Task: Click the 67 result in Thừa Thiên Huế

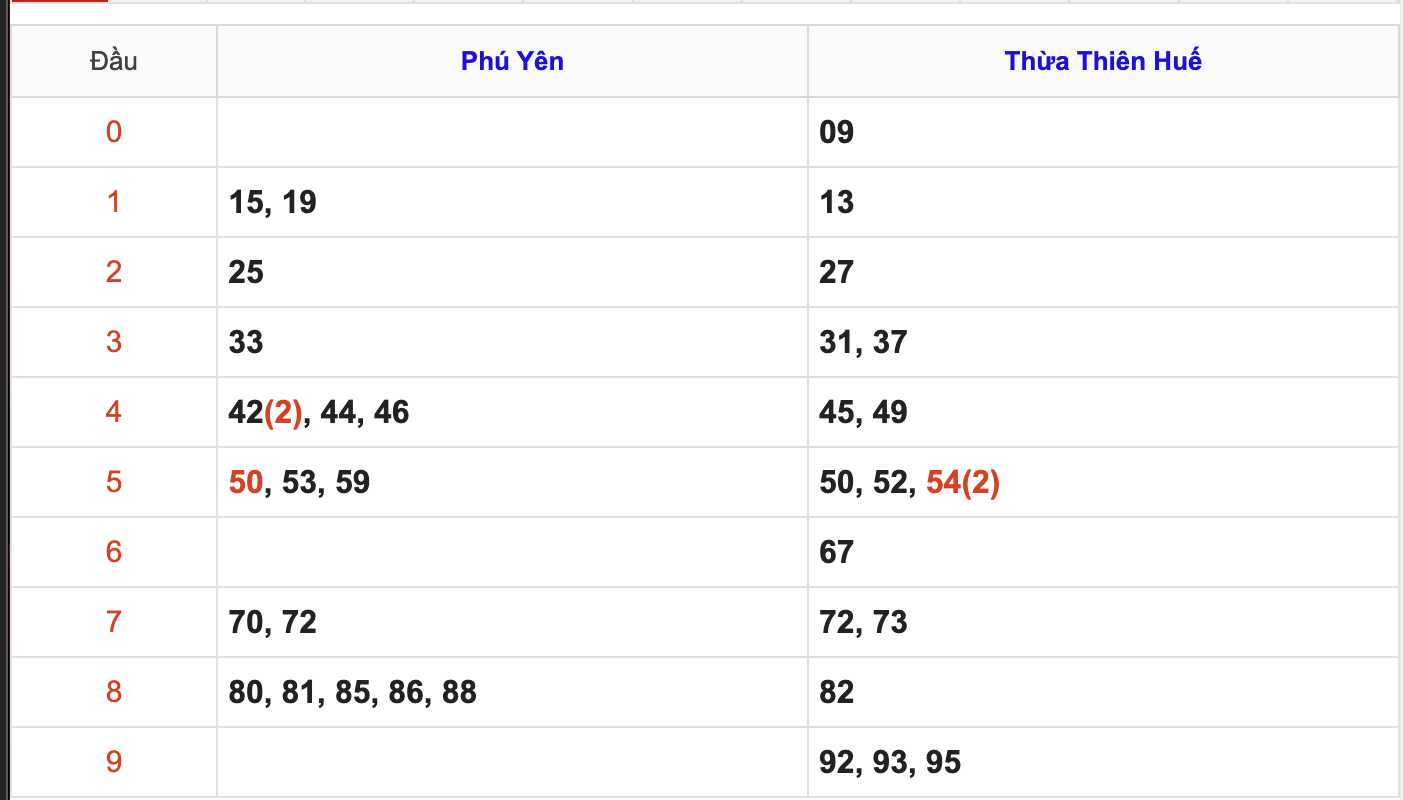Action: pyautogui.click(x=836, y=552)
